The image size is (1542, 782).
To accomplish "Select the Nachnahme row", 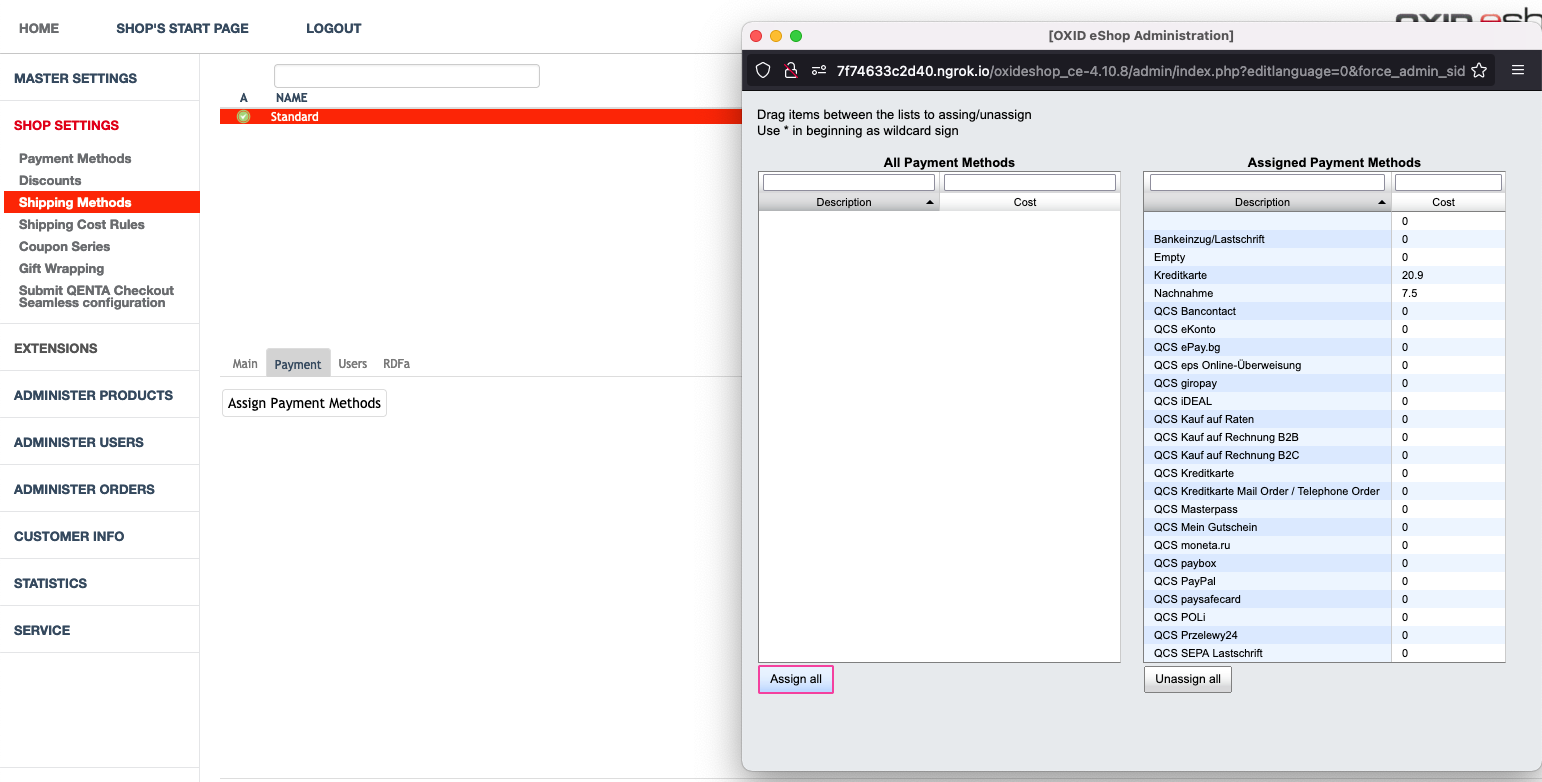I will coord(1324,293).
